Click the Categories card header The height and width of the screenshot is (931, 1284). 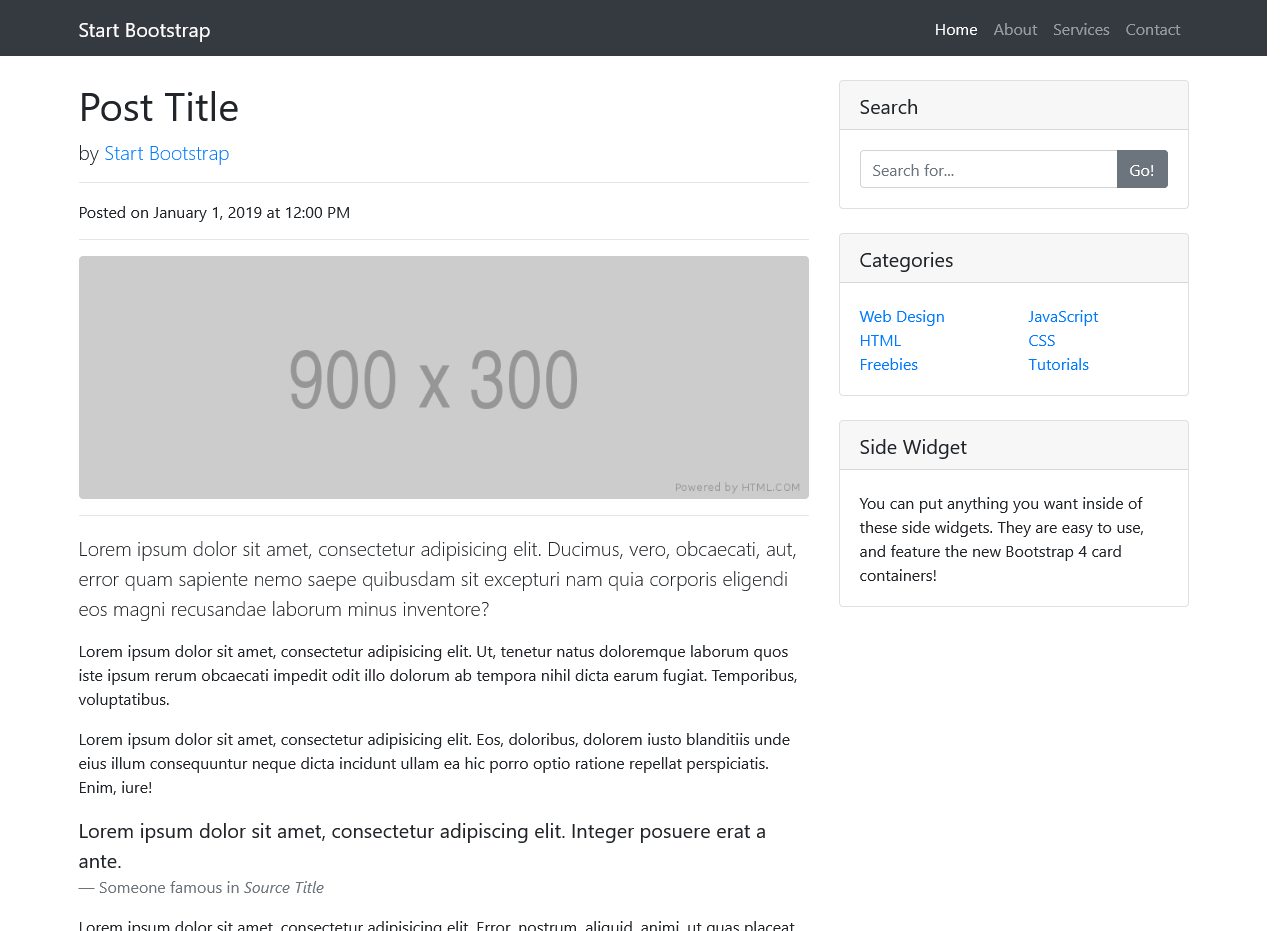(1013, 260)
